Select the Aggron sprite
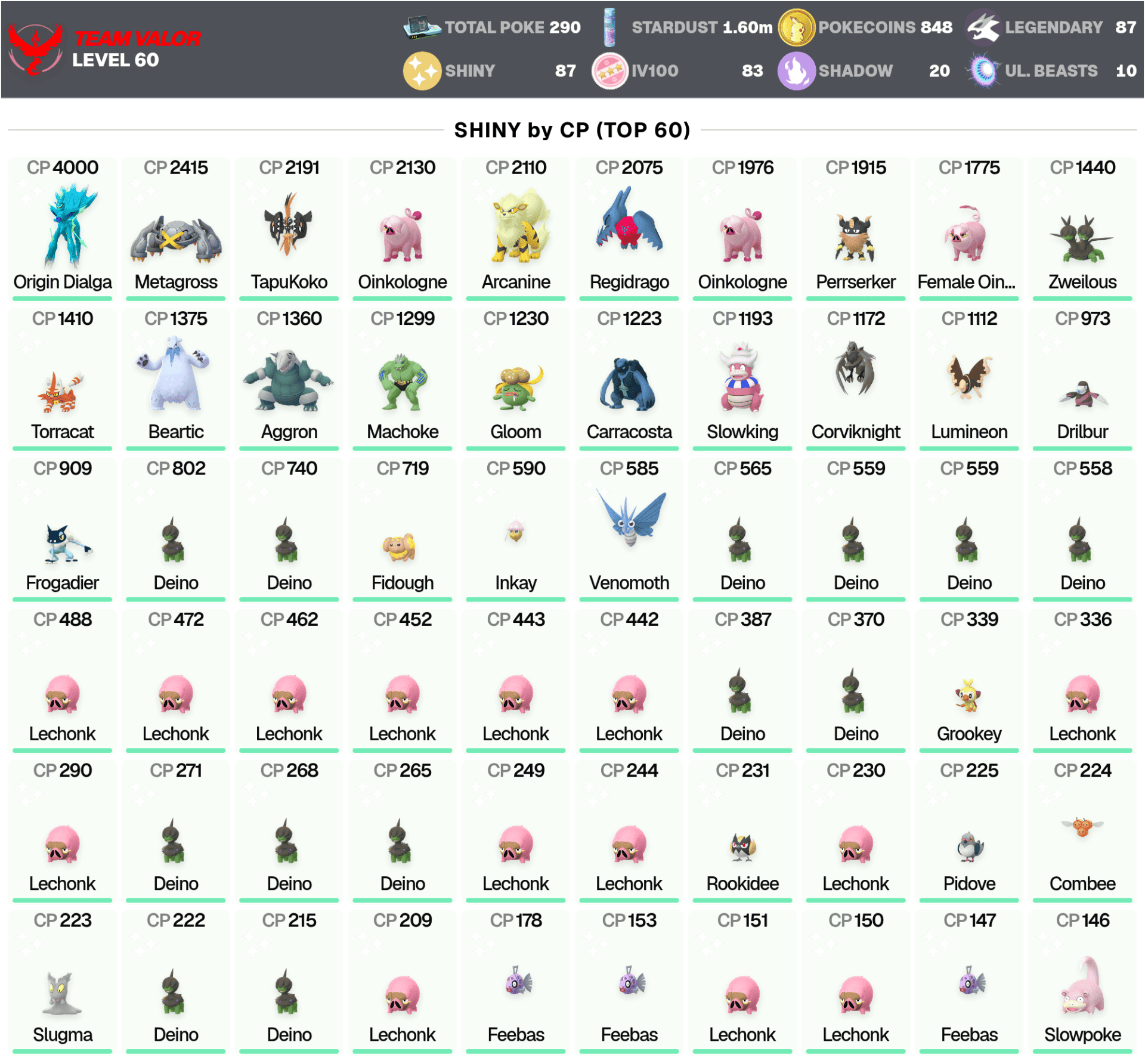1145x1064 pixels. [287, 381]
